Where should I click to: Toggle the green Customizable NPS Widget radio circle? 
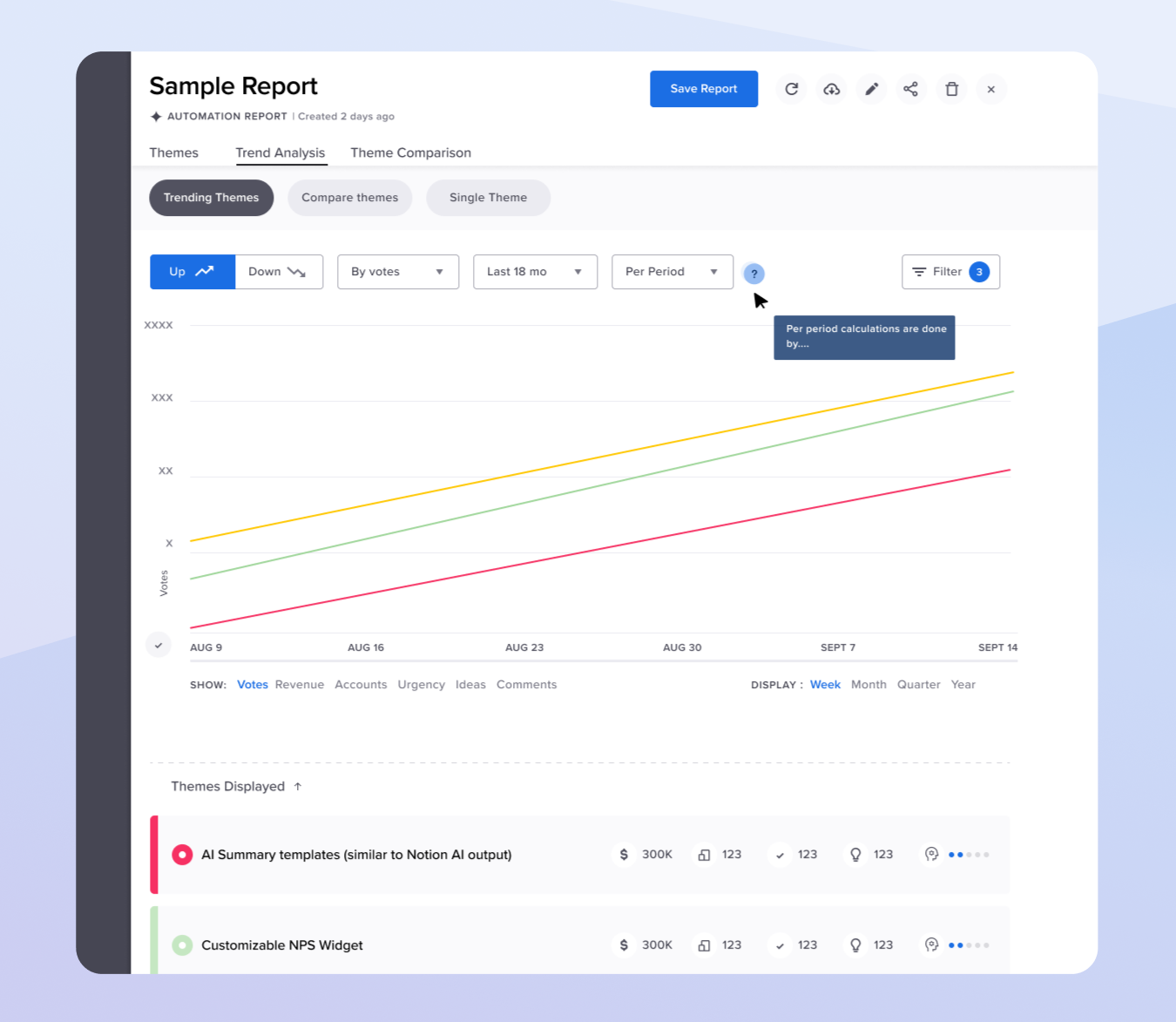click(x=182, y=945)
